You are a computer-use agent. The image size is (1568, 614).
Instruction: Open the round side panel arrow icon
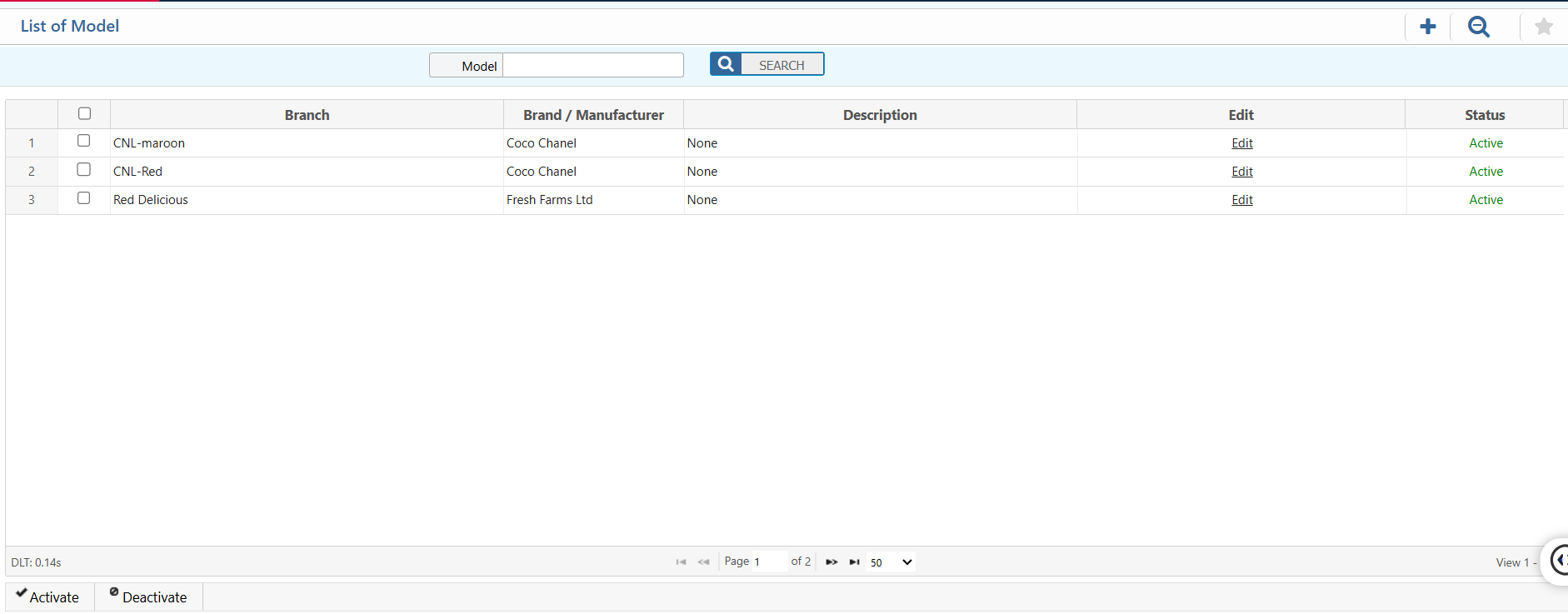pyautogui.click(x=1558, y=560)
